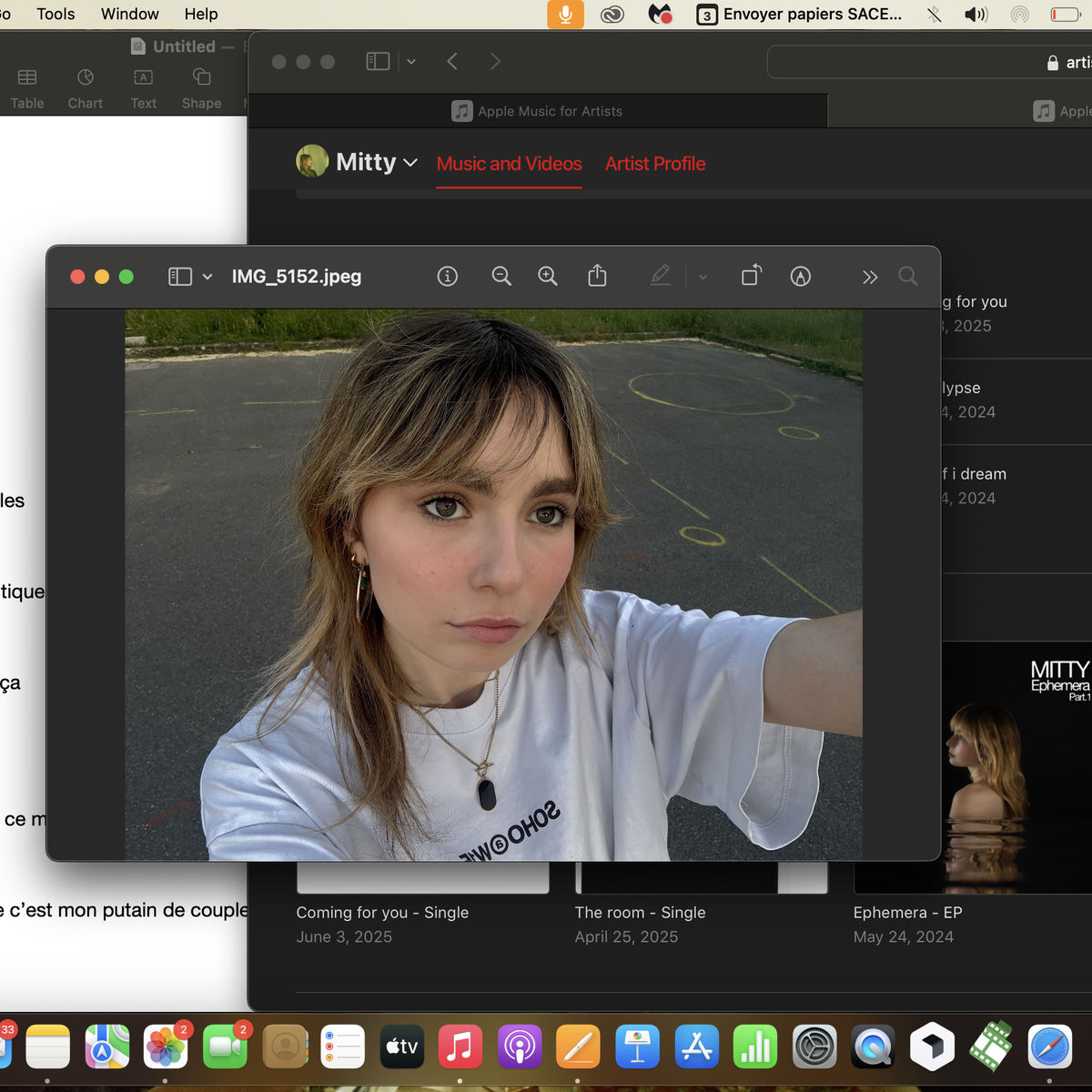The image size is (1092, 1092).
Task: Open the highlight color dropdown arrow
Action: 703,277
